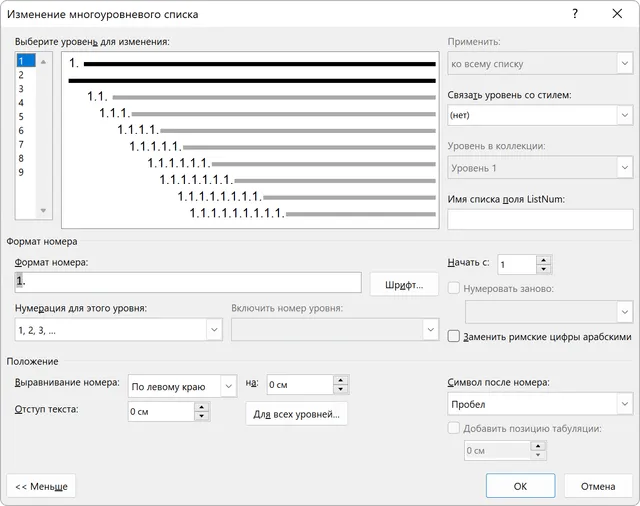Click the '<< Меньше' button
This screenshot has width=640, height=506.
[x=41, y=486]
